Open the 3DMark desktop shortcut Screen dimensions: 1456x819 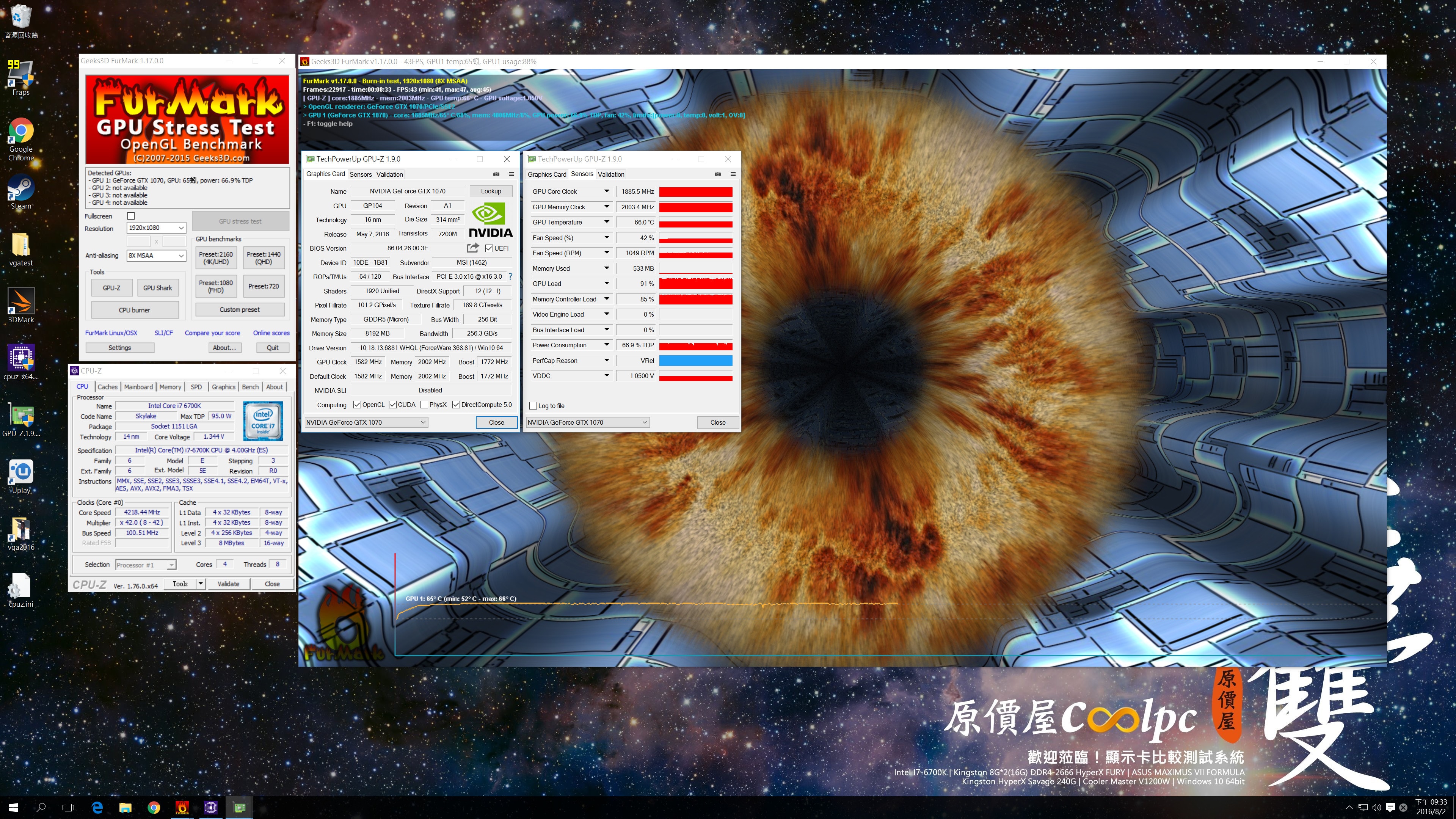21,305
